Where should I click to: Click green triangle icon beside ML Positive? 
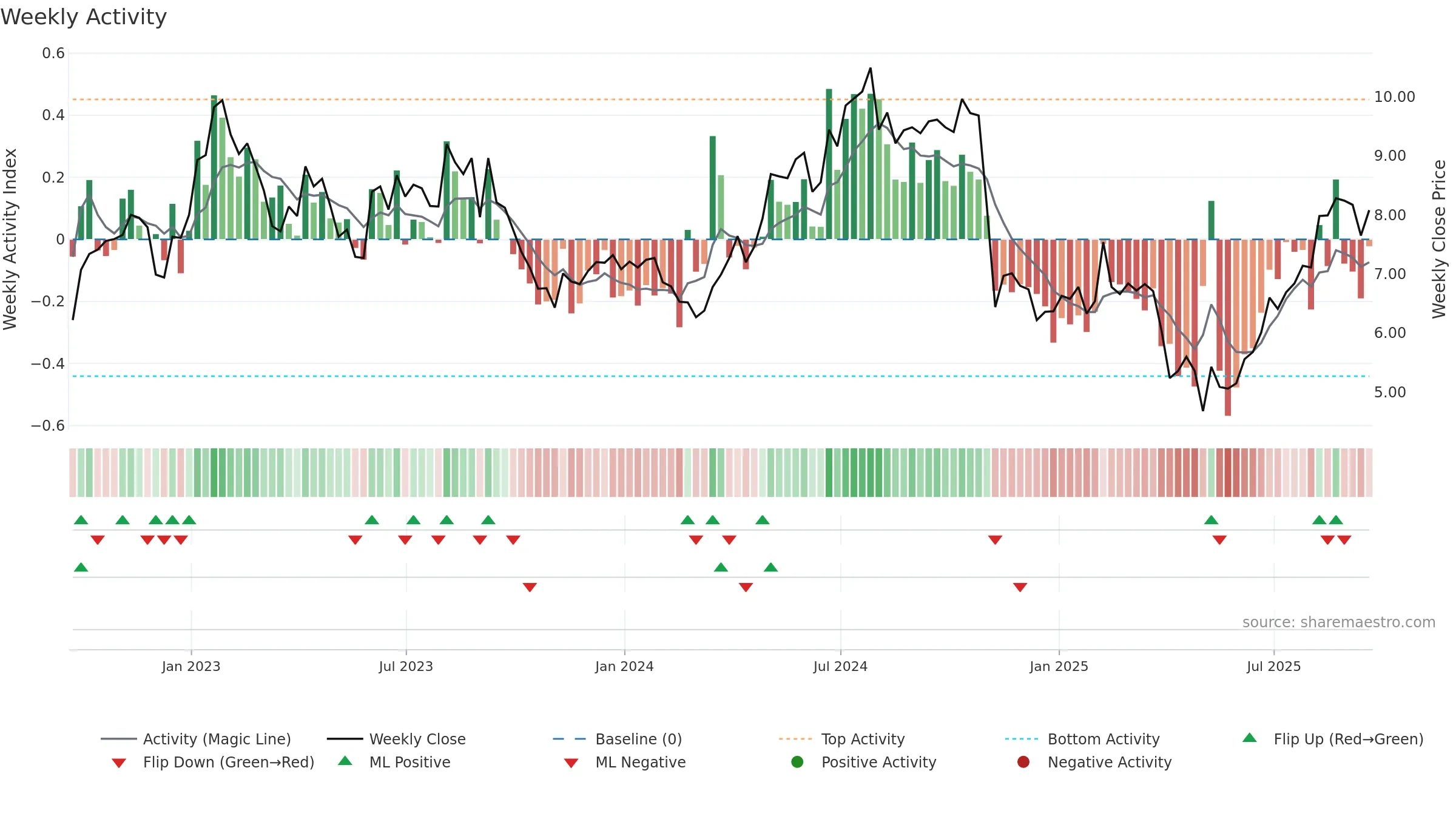tap(345, 761)
